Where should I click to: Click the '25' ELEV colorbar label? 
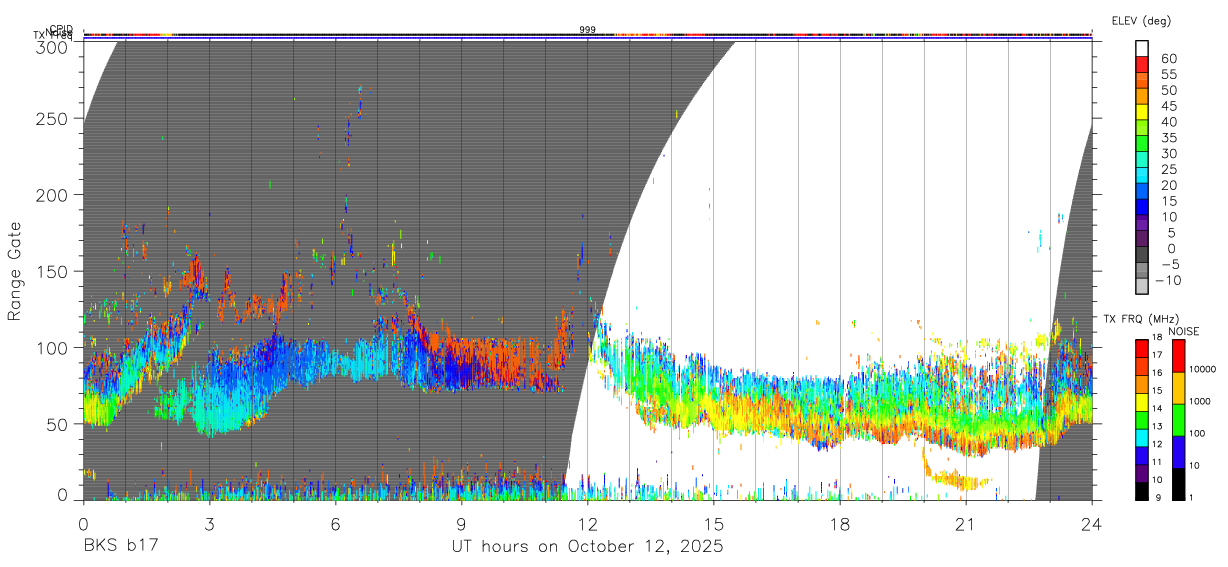tap(1169, 169)
